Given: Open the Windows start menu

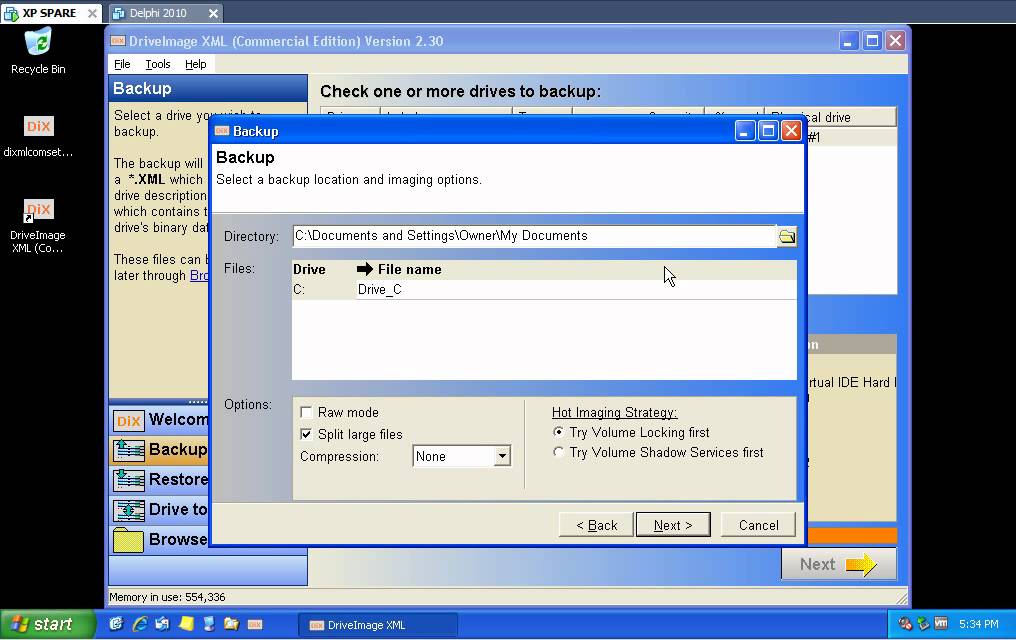Looking at the screenshot, I should (47, 624).
